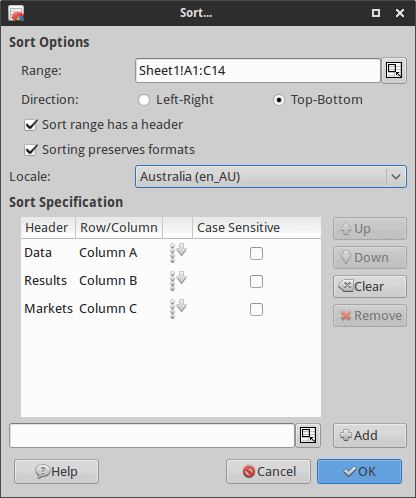Enable Case Sensitive for Data row
Screen dimensions: 416x498
pos(256,253)
